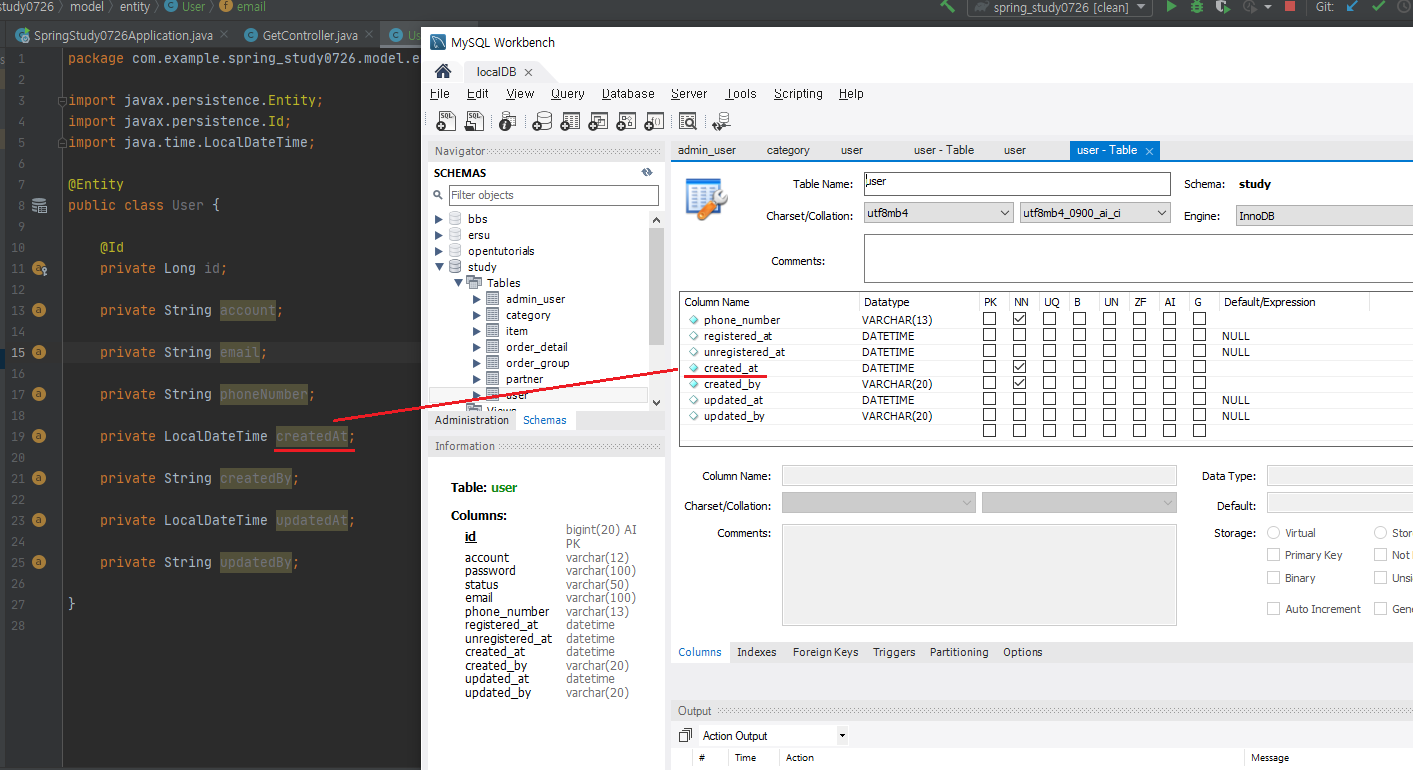Open the object inspector info icon
This screenshot has width=1413, height=770.
[x=507, y=121]
